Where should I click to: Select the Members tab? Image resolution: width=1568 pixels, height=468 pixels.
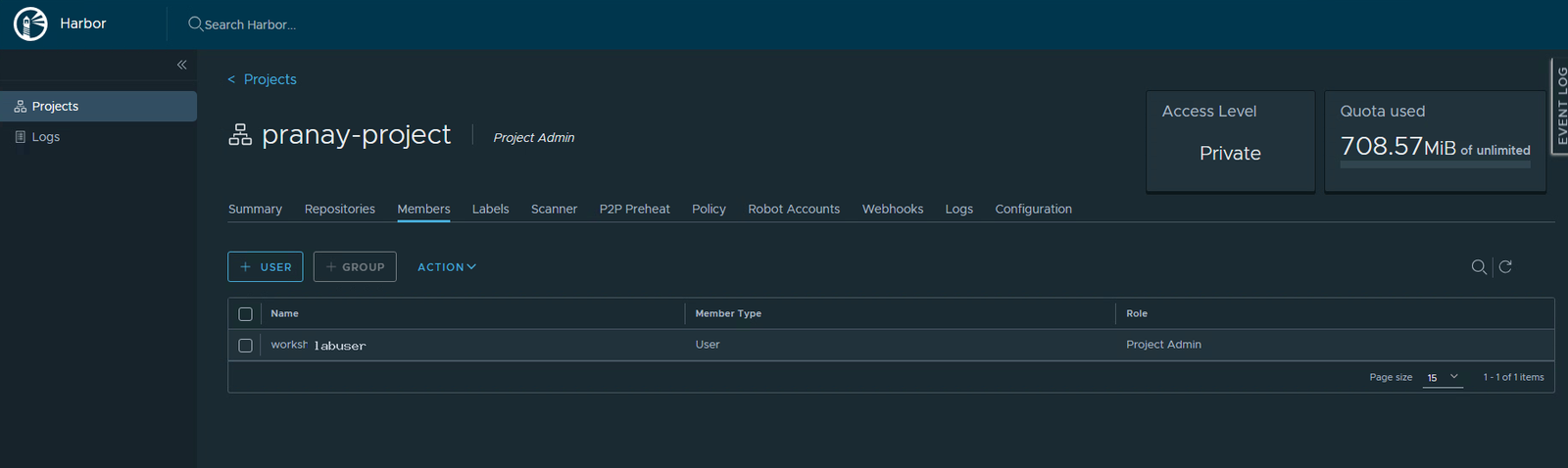click(423, 209)
